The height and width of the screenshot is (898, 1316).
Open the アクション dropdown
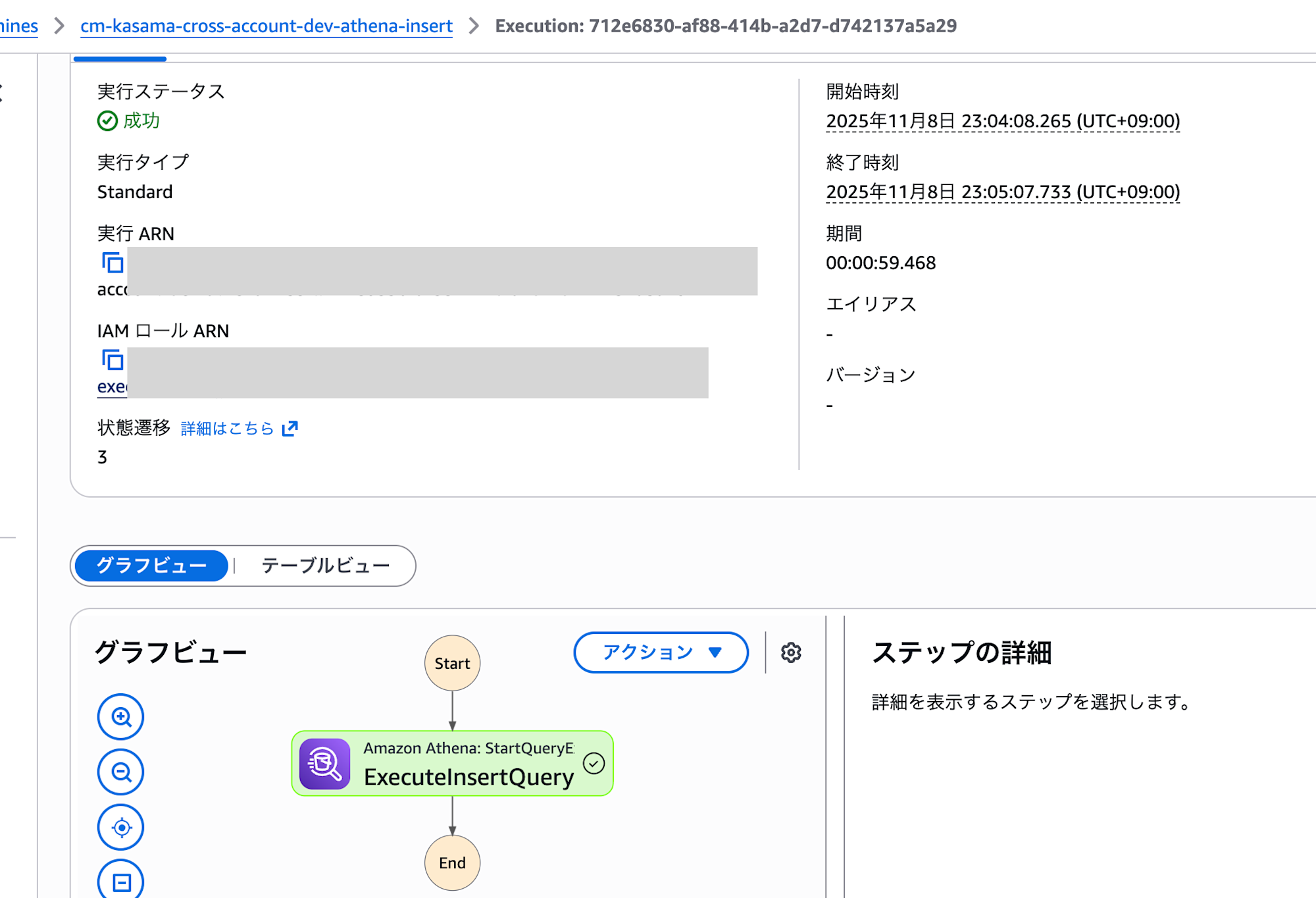(x=660, y=652)
